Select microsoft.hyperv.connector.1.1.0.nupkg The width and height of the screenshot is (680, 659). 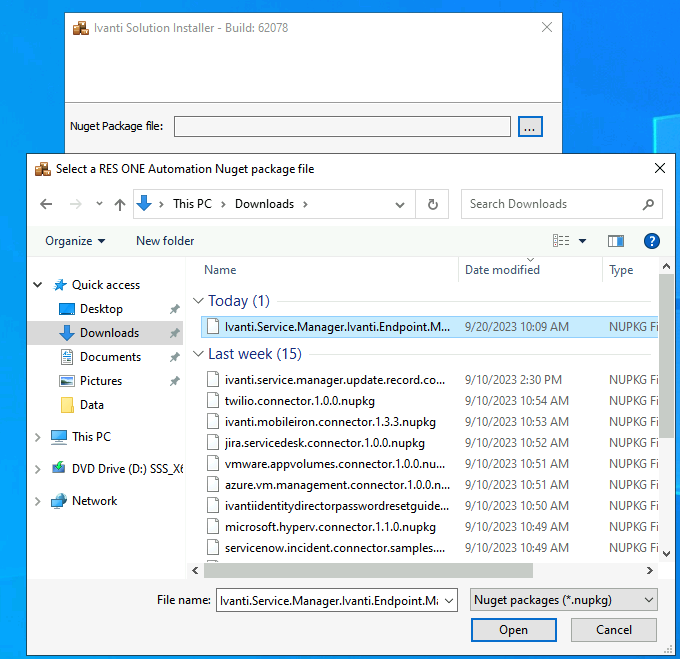tap(330, 527)
